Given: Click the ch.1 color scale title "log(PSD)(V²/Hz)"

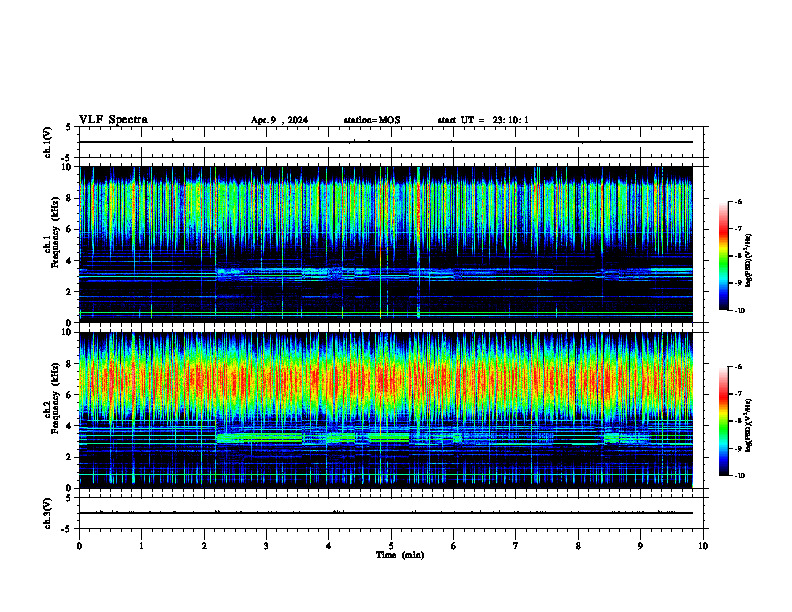Looking at the screenshot, I should pyautogui.click(x=749, y=260).
